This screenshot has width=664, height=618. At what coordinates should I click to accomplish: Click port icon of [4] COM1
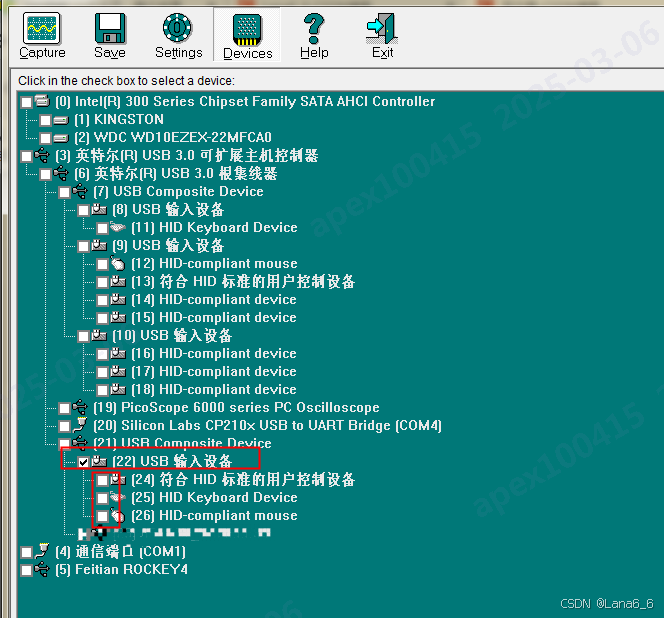pos(42,551)
